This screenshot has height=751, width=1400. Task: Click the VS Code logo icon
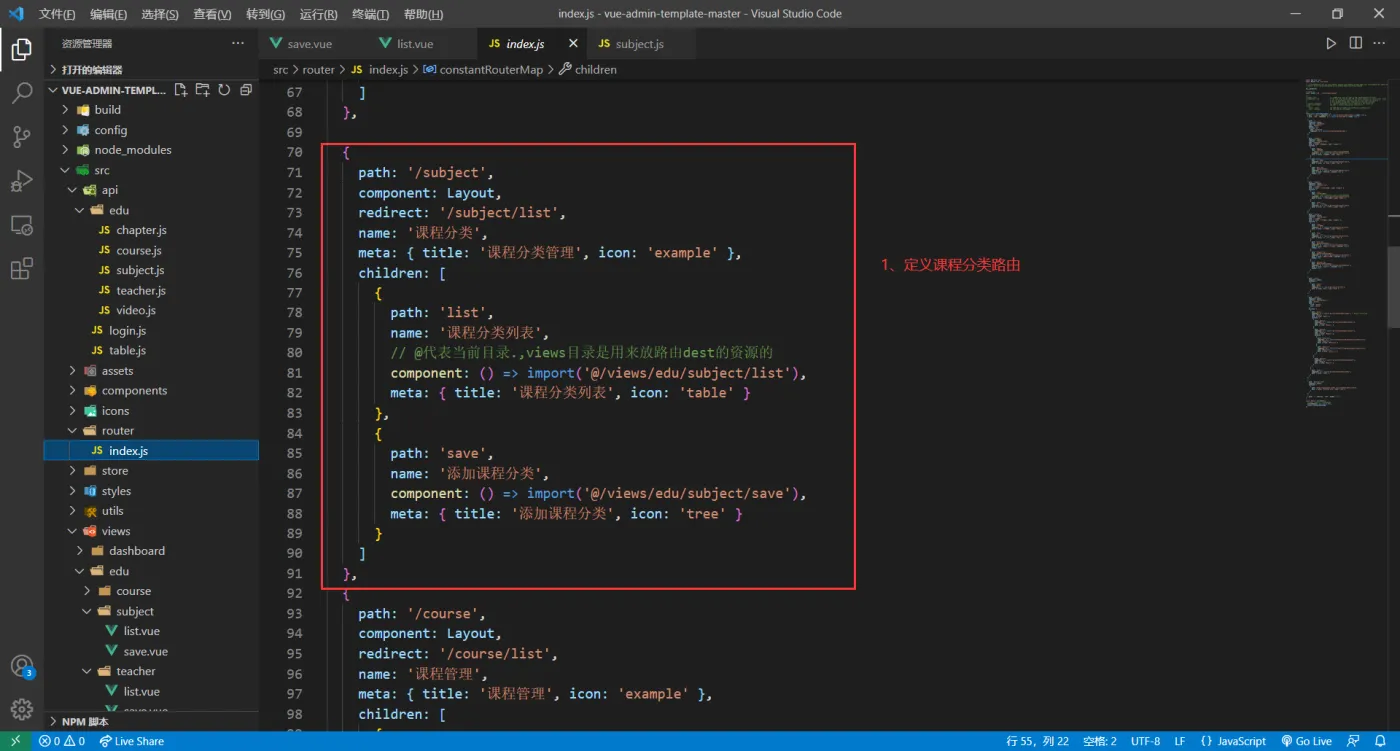click(x=16, y=14)
